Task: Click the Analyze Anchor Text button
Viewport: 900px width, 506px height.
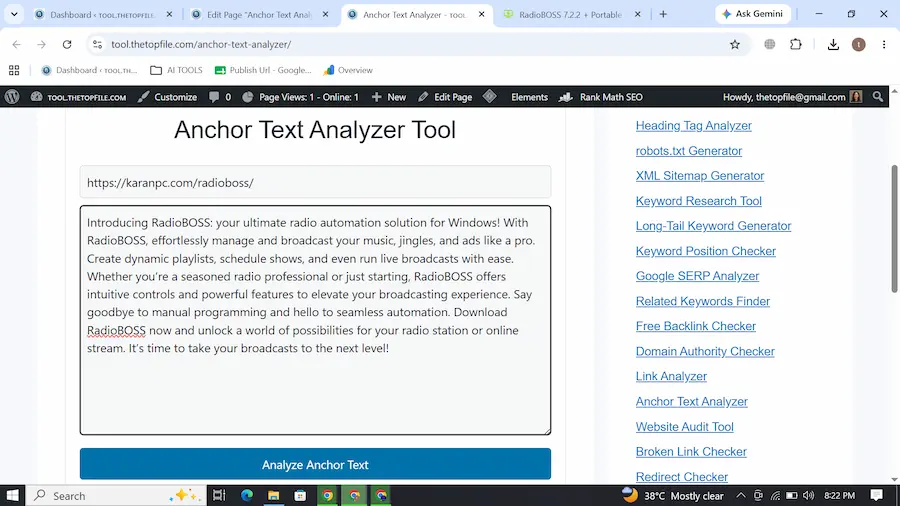Action: 315,464
